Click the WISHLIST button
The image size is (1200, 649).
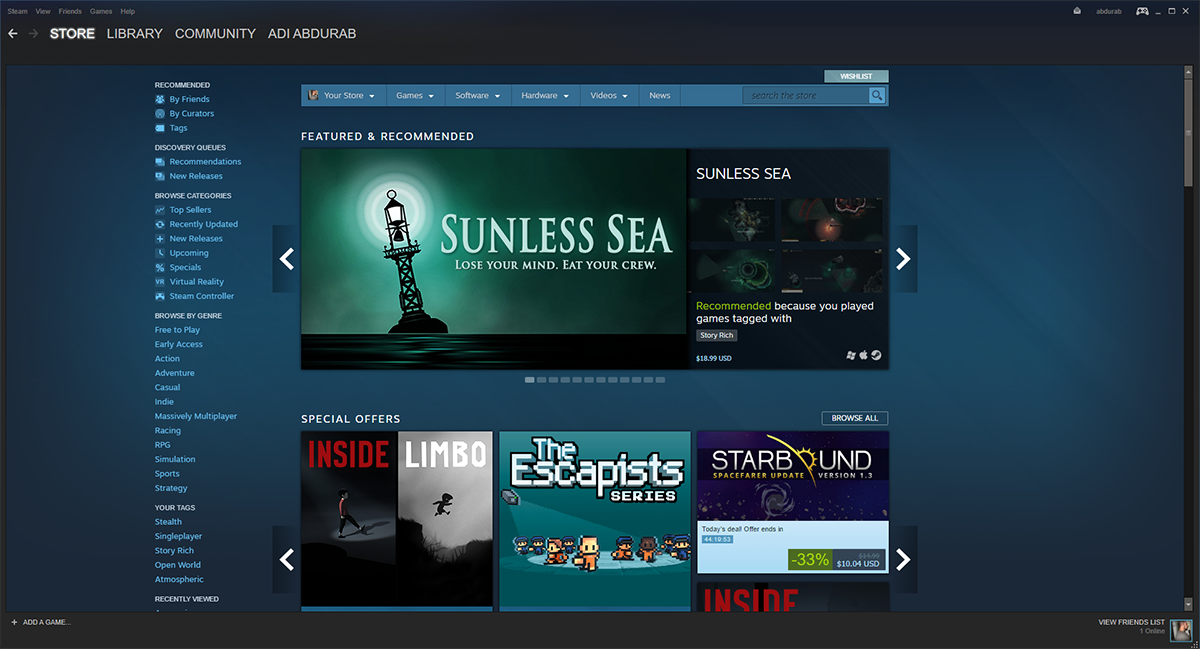pos(856,76)
